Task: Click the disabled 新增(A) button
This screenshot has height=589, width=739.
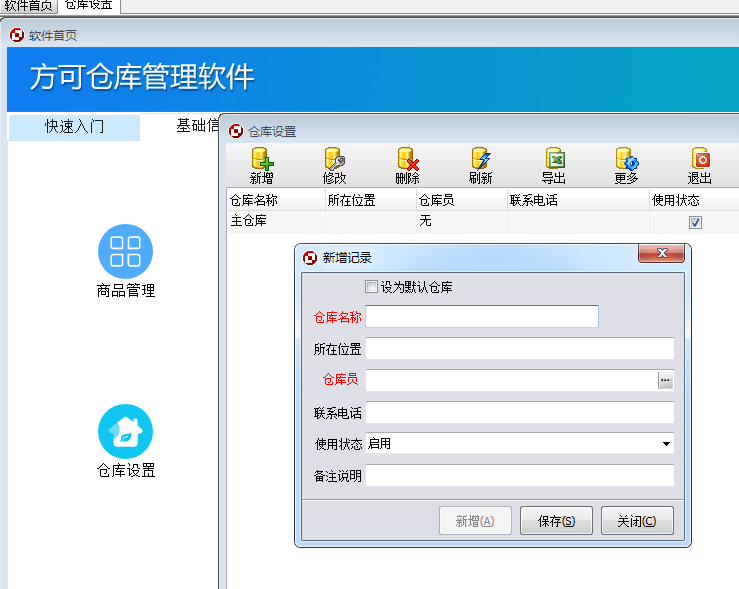Action: (475, 521)
